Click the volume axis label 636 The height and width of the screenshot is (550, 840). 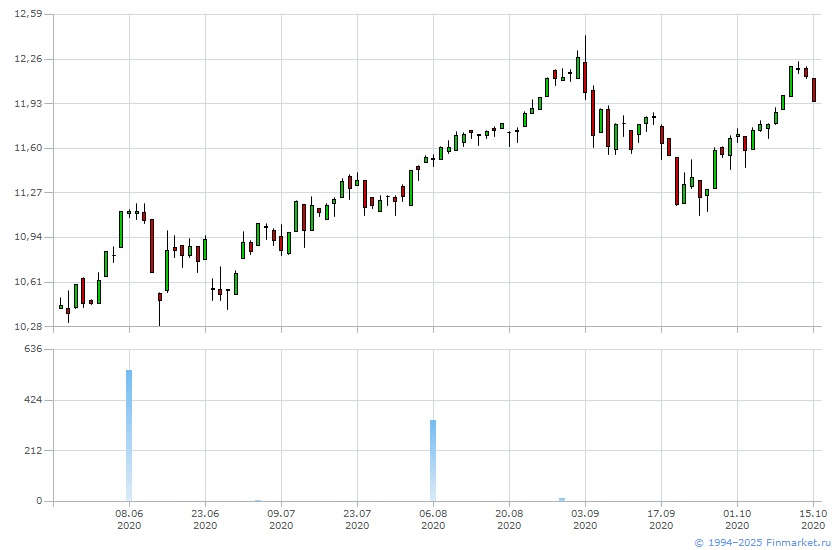click(33, 349)
